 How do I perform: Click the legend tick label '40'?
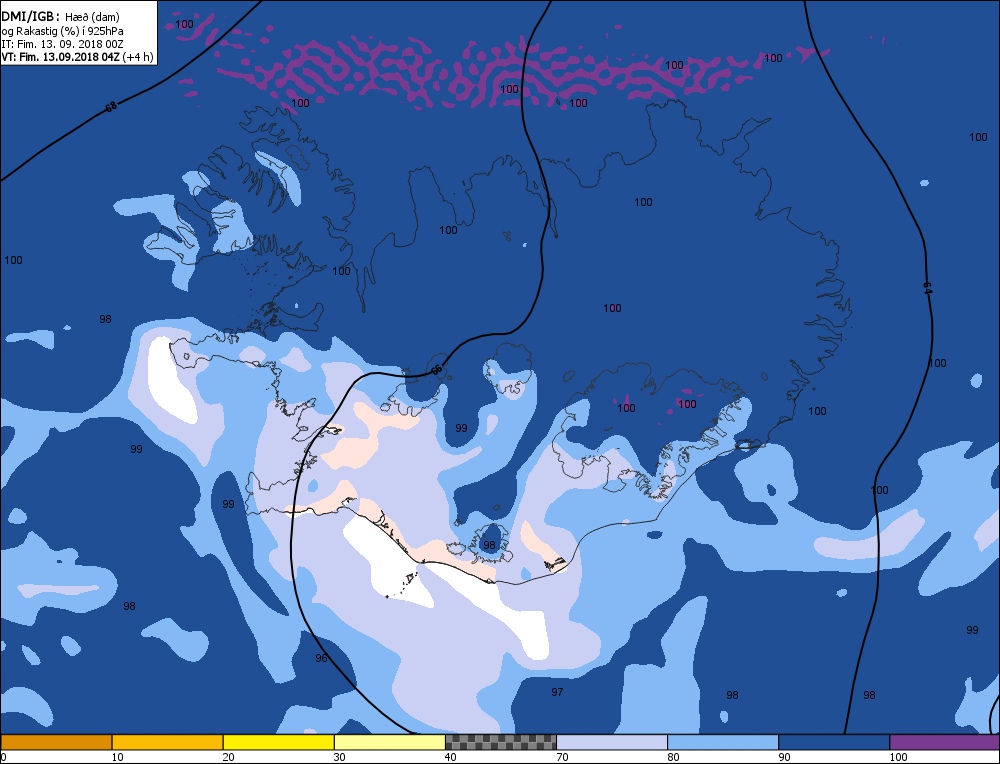point(450,757)
